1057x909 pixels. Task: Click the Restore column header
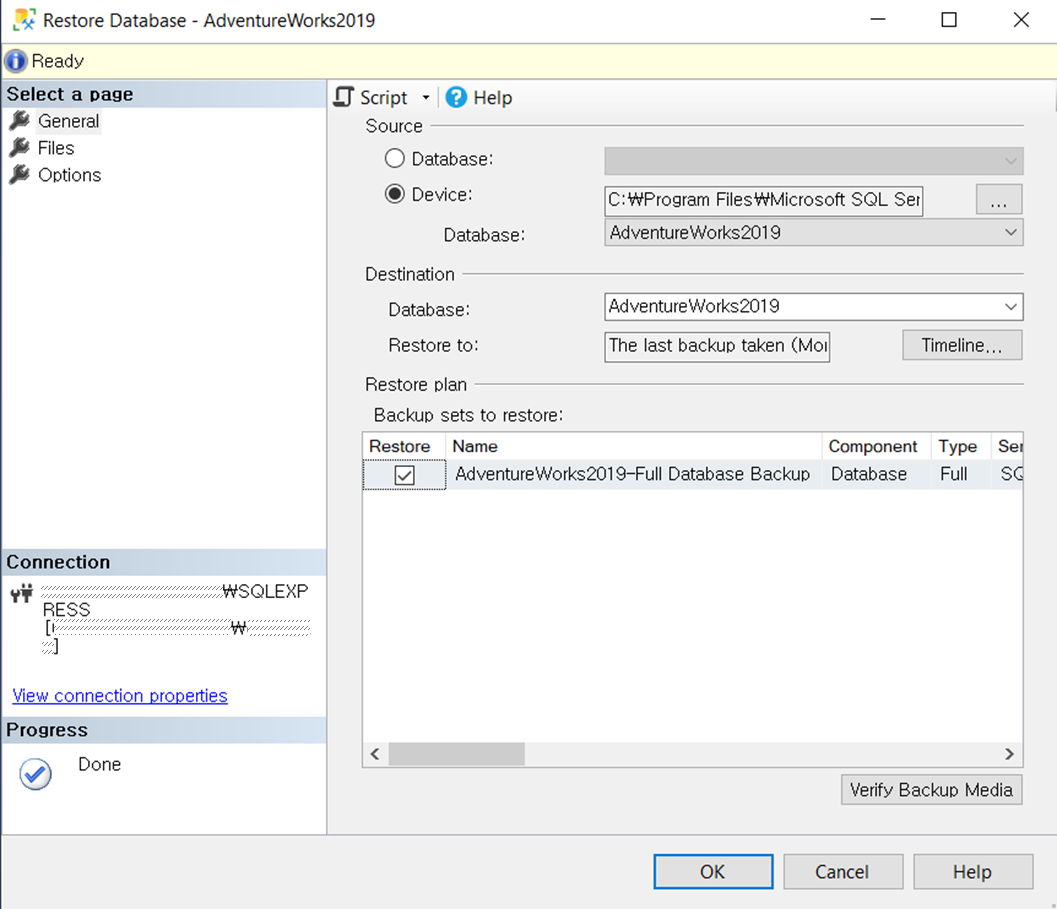[x=404, y=446]
